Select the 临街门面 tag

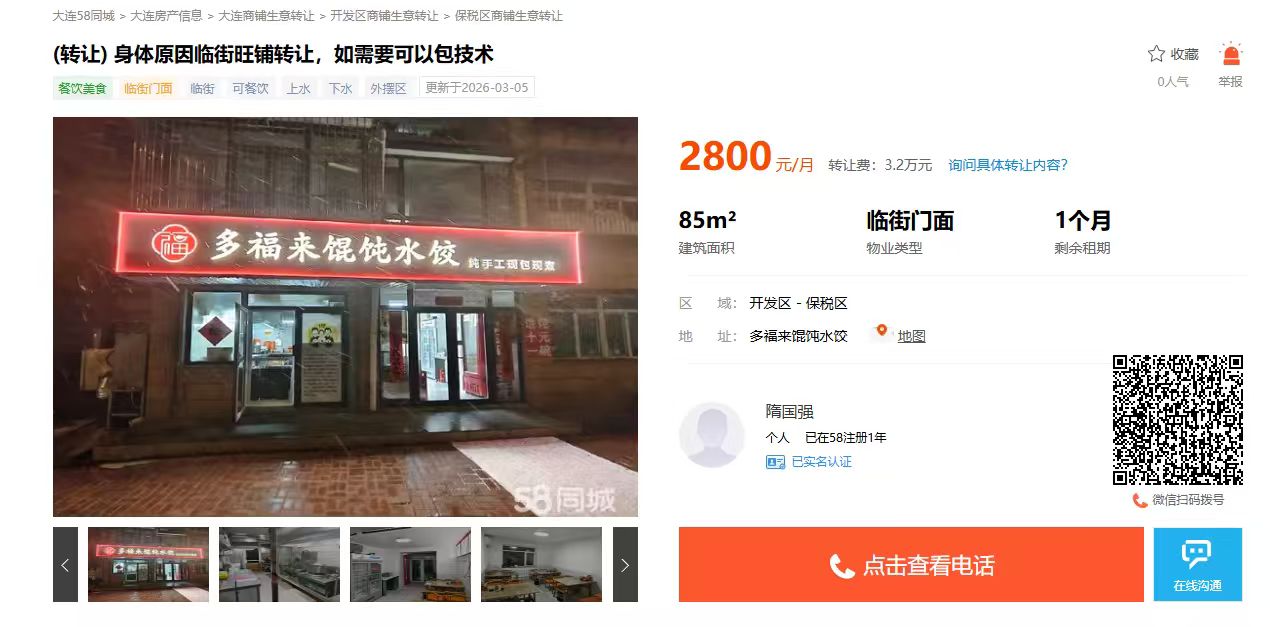click(148, 88)
